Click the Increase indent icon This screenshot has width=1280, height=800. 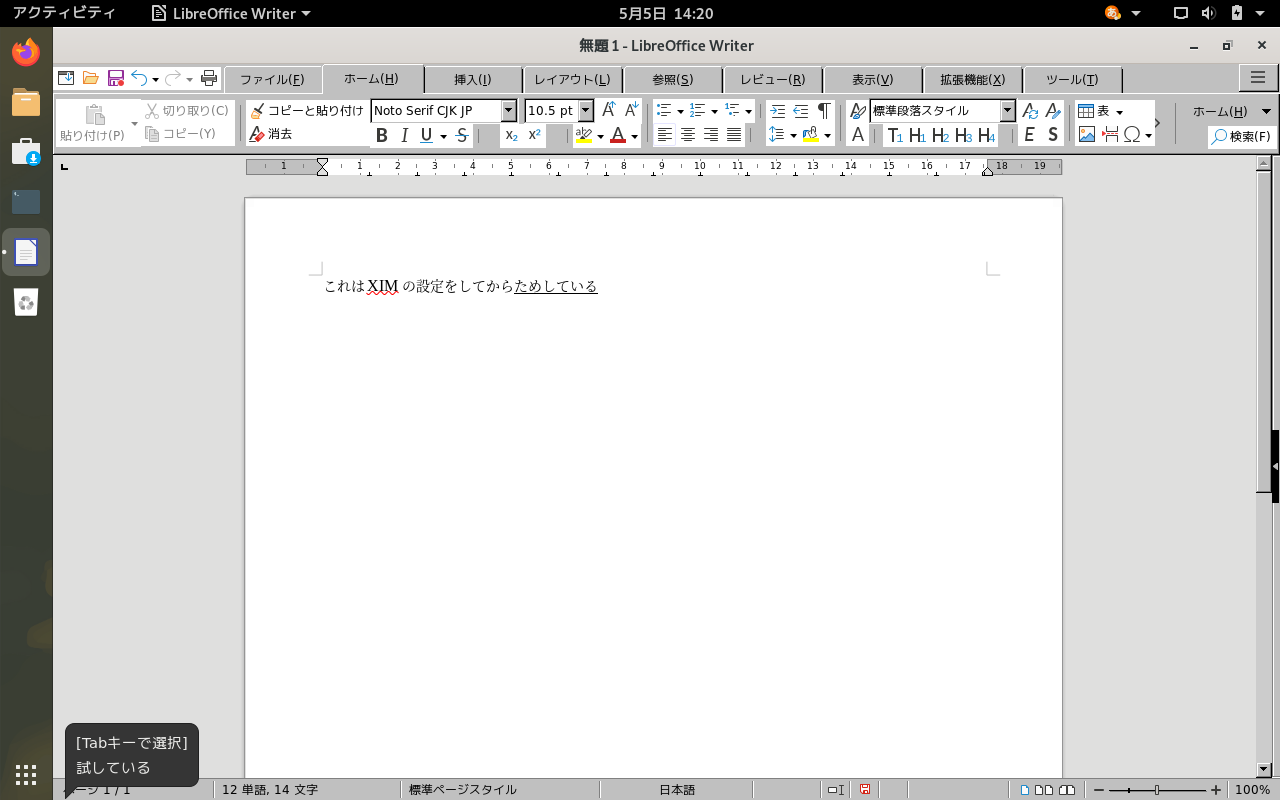point(778,111)
